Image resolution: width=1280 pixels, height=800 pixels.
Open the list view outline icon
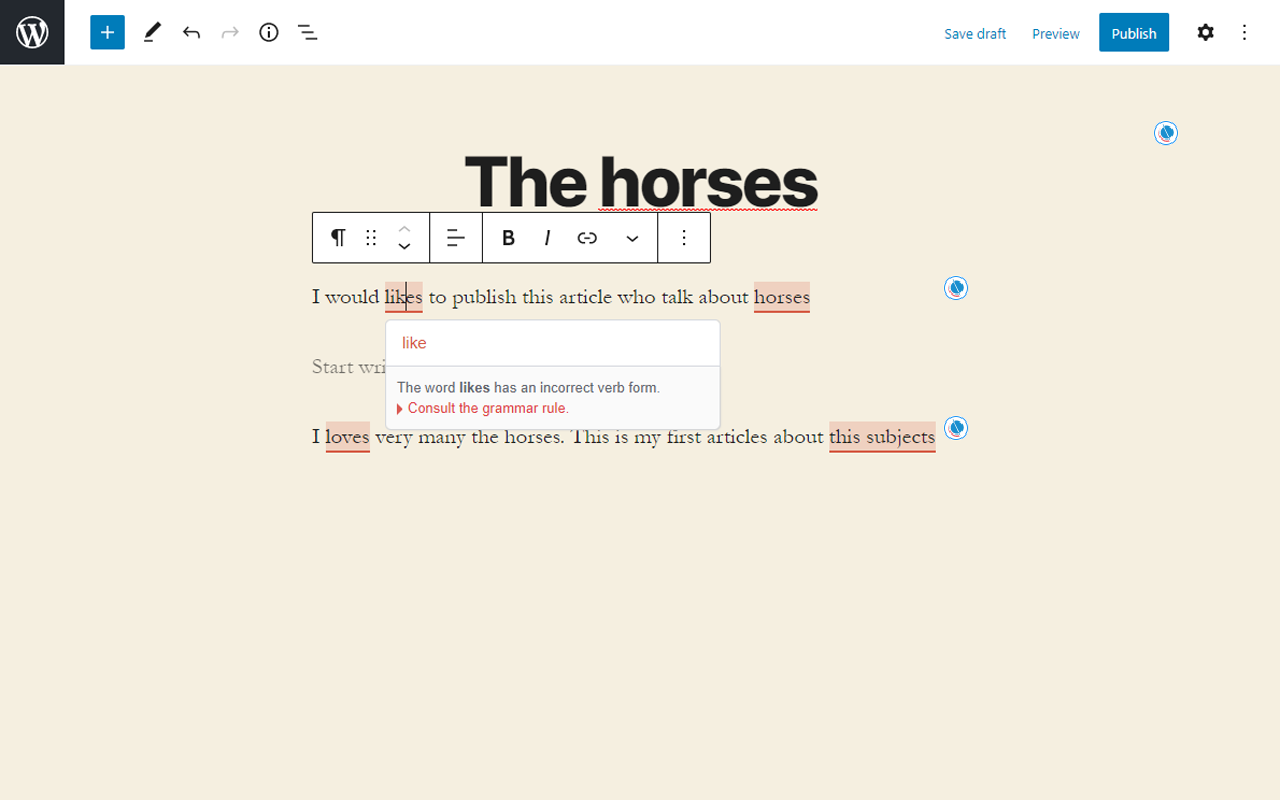308,32
